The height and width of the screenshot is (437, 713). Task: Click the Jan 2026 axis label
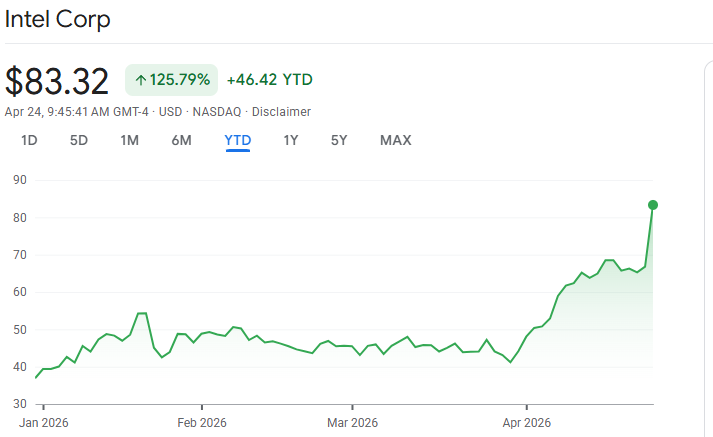[44, 423]
